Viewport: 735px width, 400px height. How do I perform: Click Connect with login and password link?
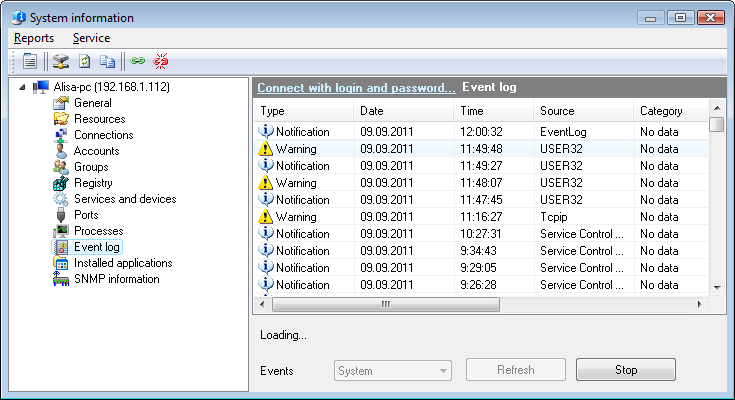click(x=356, y=87)
